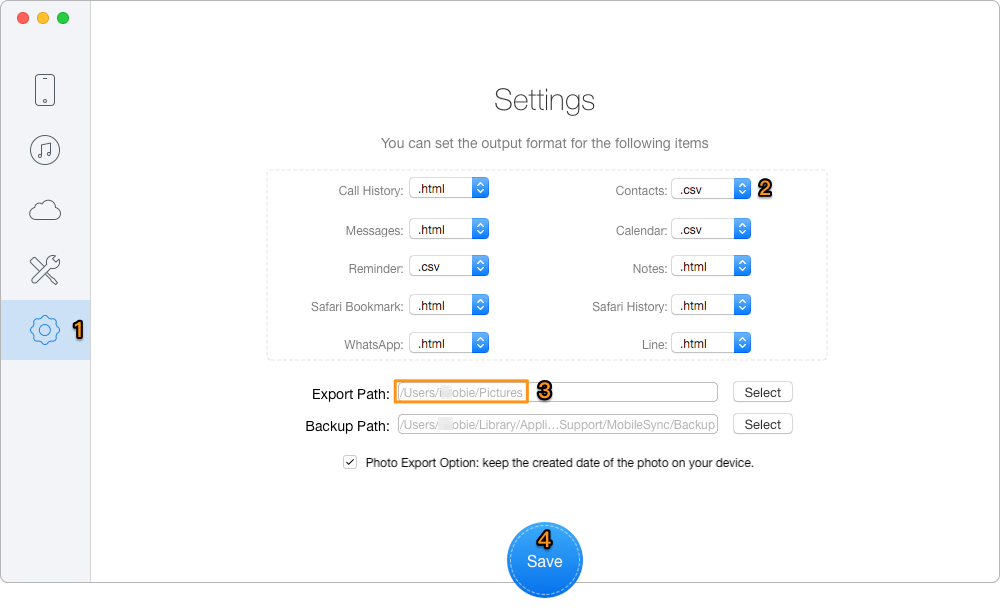Click Select next to Export Path
The height and width of the screenshot is (608, 1000).
point(762,392)
